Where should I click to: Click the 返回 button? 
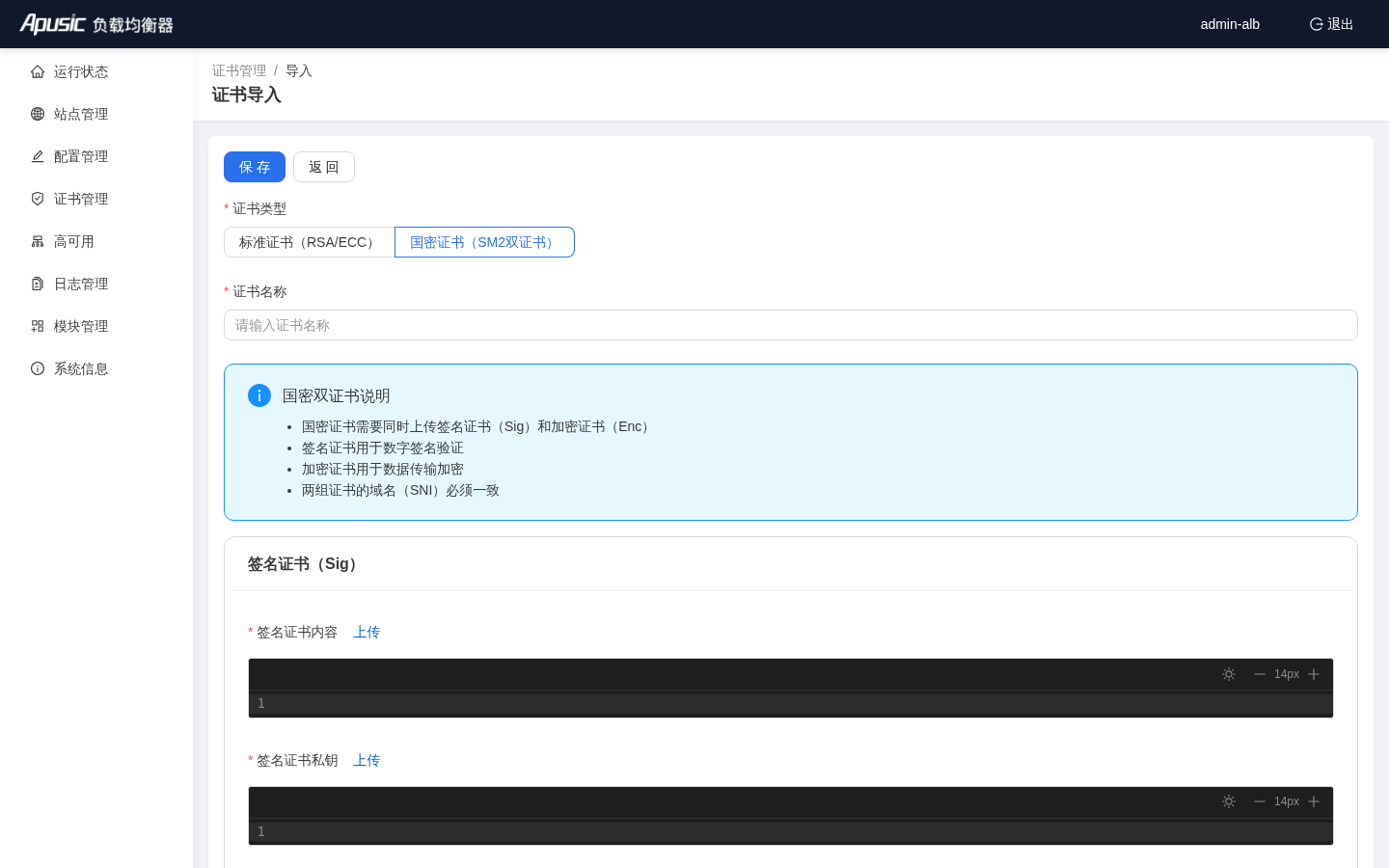(324, 167)
